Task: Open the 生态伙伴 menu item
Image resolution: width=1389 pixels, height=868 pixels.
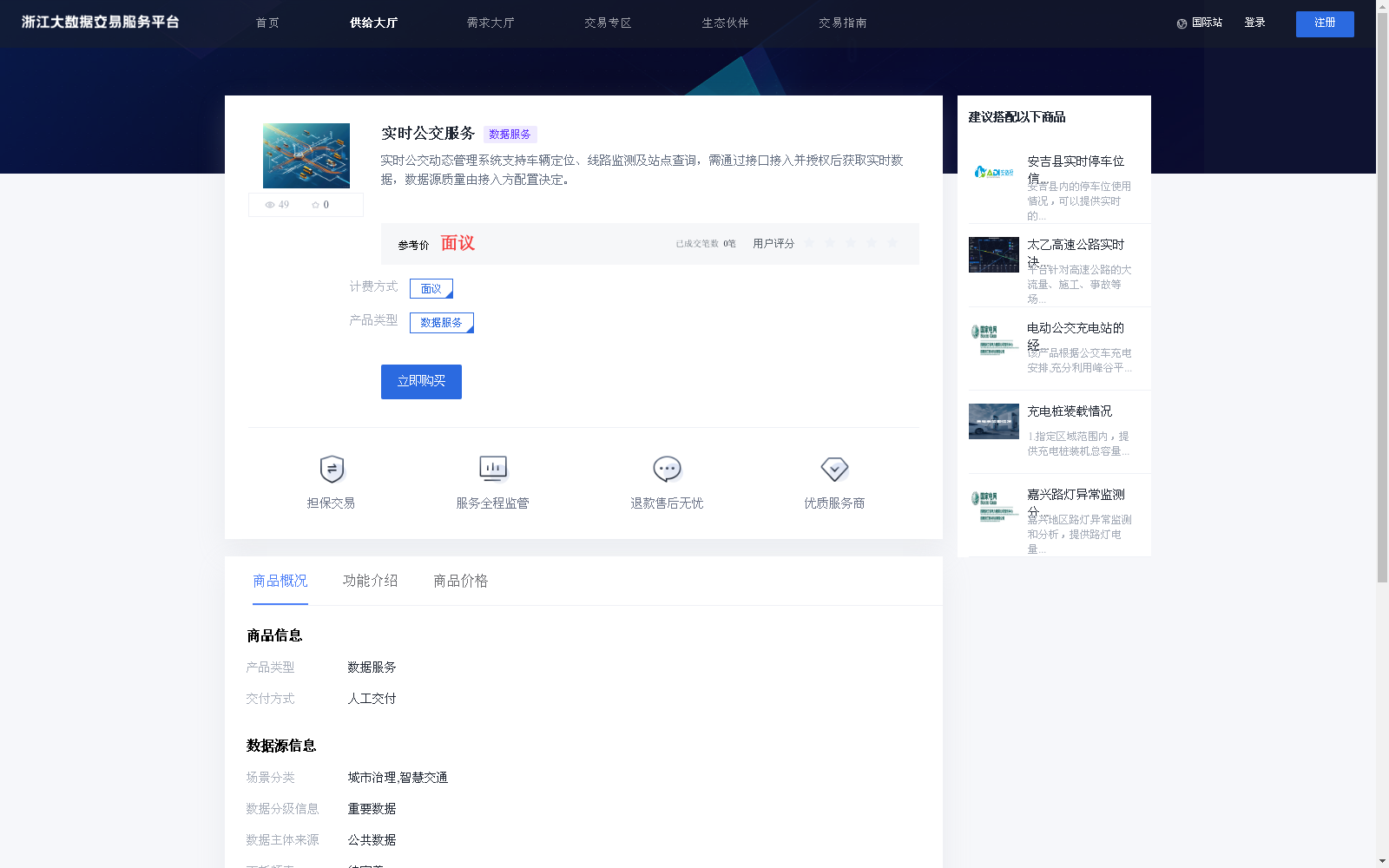Action: [x=725, y=23]
